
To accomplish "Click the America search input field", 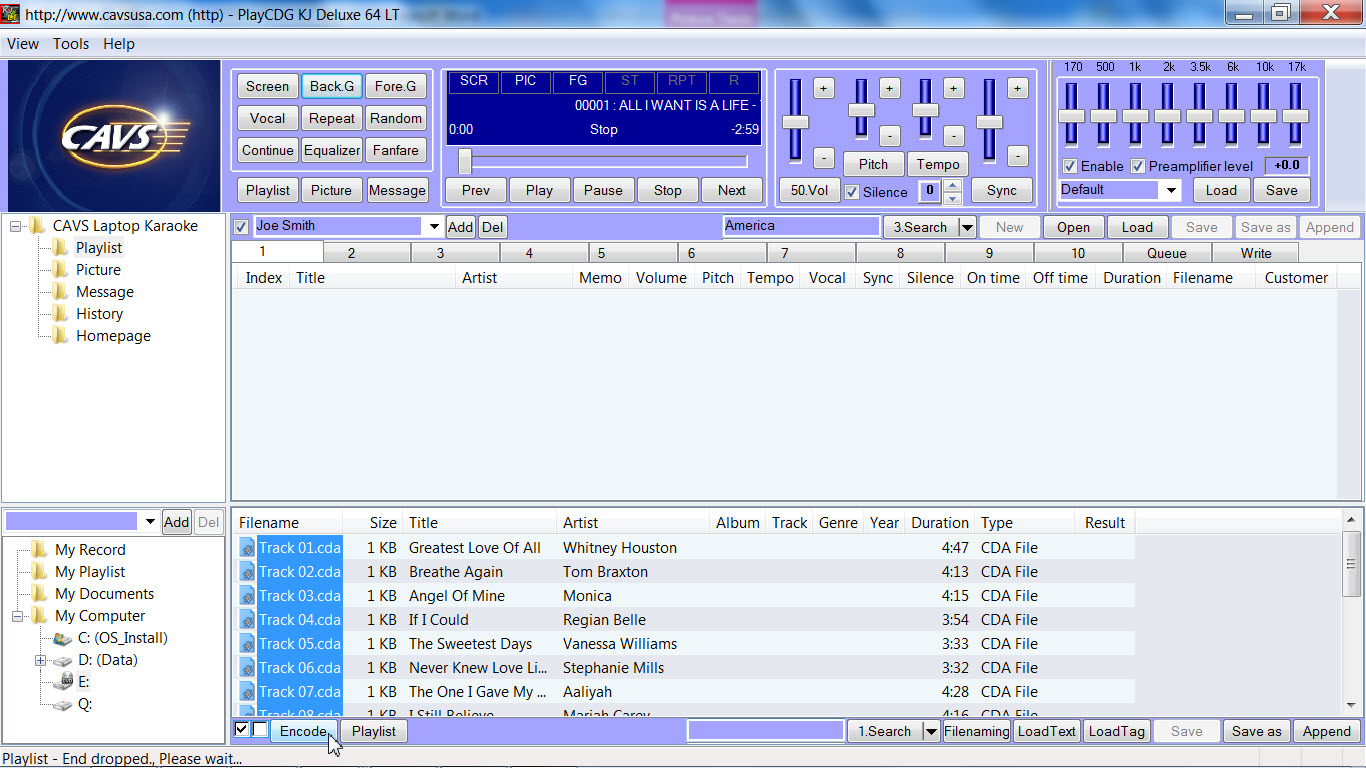I will click(x=801, y=227).
